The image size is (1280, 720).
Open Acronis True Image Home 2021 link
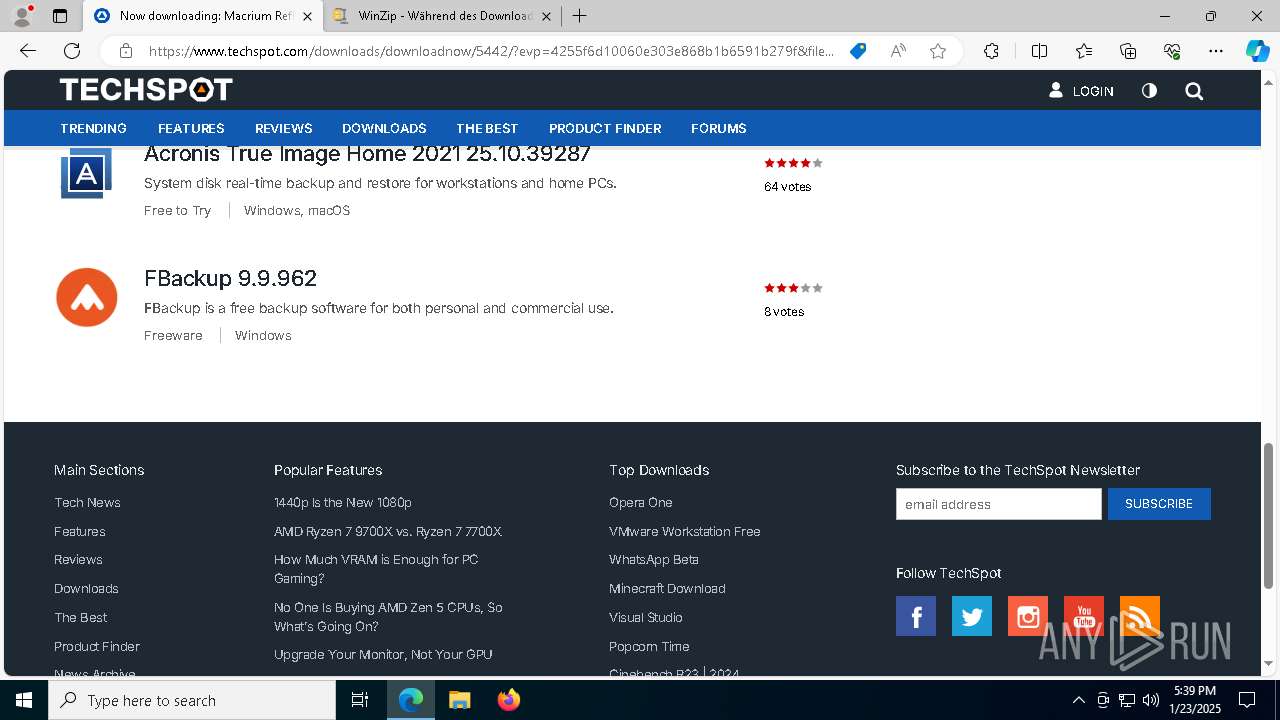(367, 154)
